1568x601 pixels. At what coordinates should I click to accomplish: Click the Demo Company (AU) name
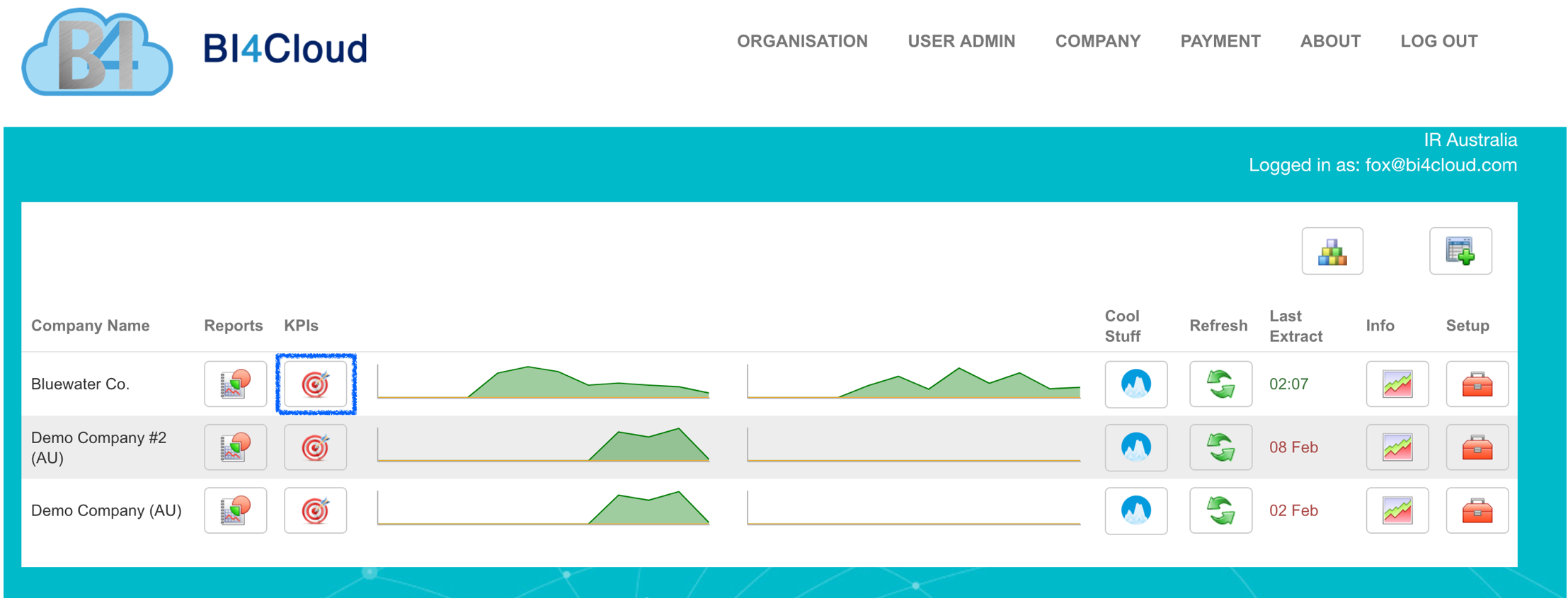click(x=106, y=510)
